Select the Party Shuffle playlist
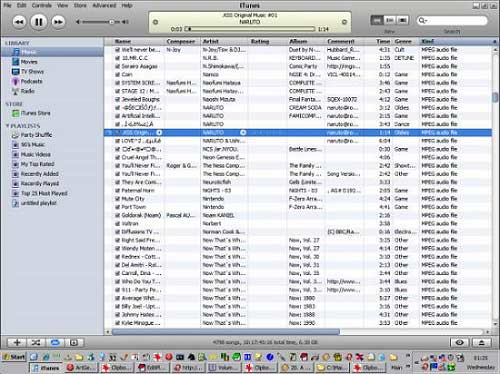The width and height of the screenshot is (500, 374). 36,135
